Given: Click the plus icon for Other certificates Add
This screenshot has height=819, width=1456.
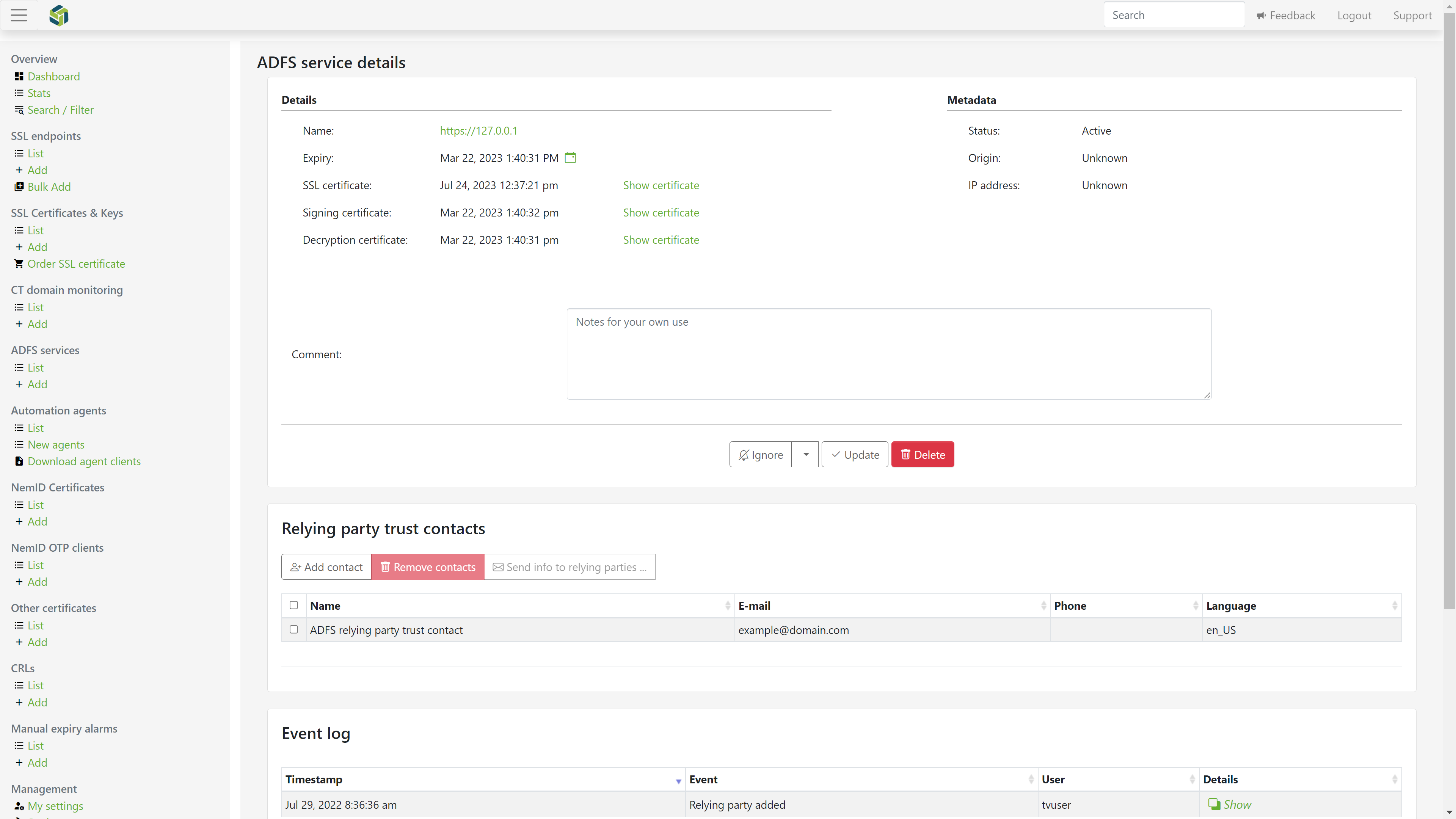Looking at the screenshot, I should (x=19, y=642).
